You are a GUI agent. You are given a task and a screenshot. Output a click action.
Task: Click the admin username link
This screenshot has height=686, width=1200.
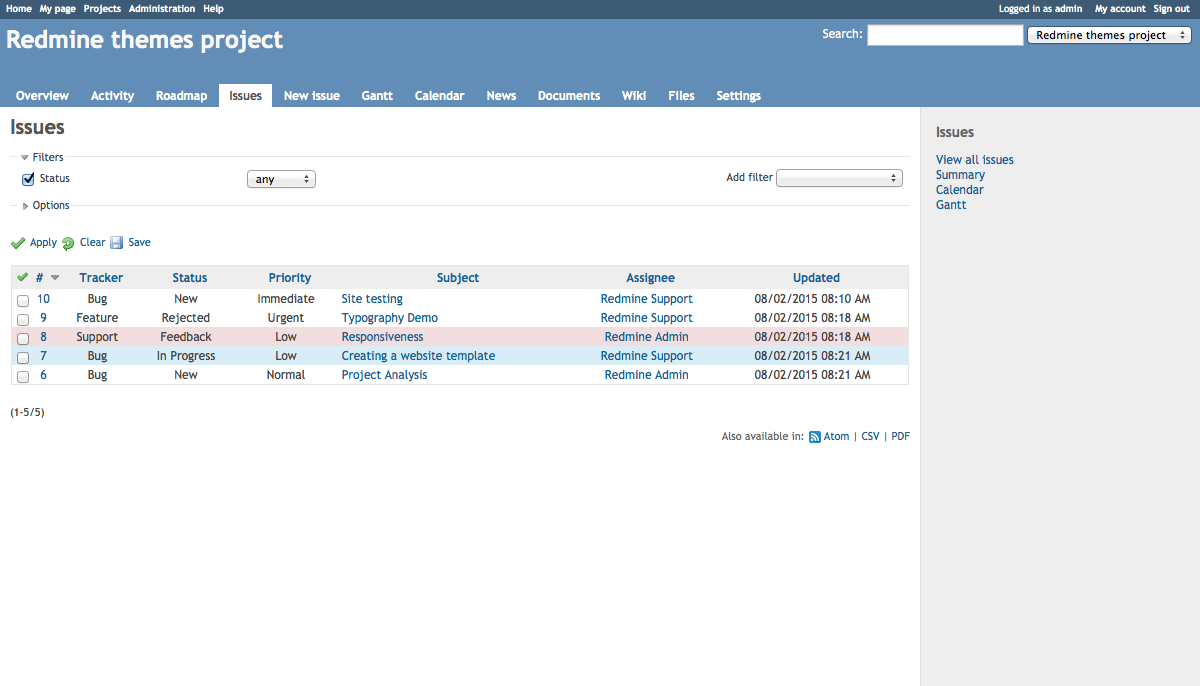(1068, 8)
